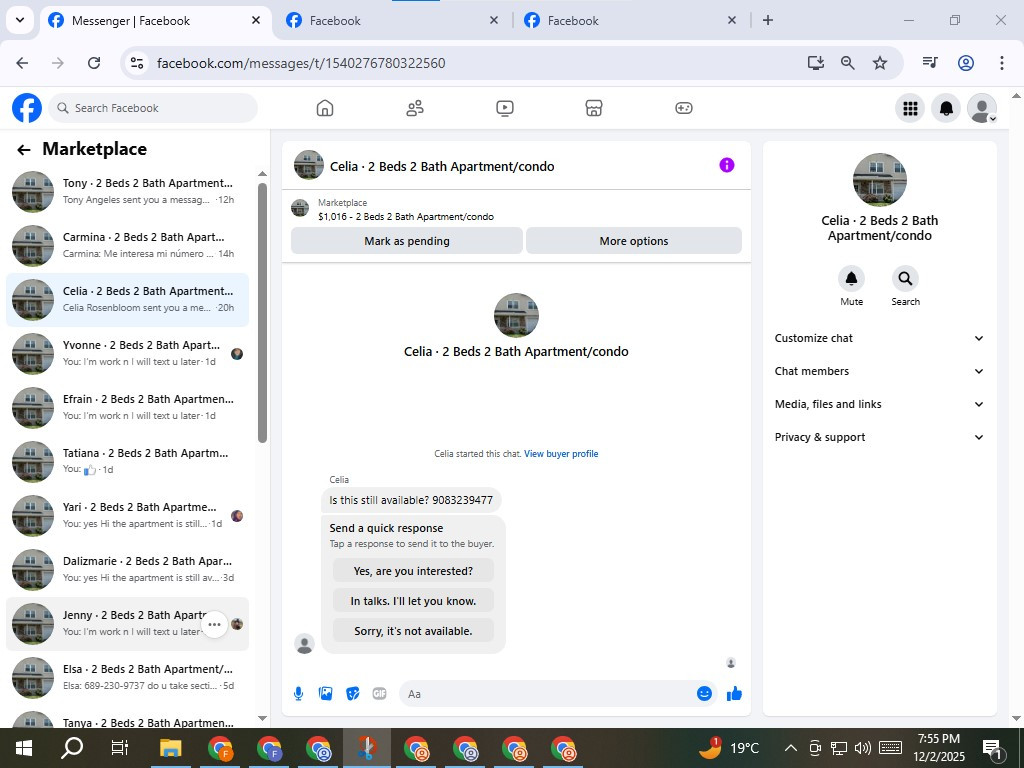Image resolution: width=1024 pixels, height=768 pixels.
Task: Open the emoji picker in message box
Action: point(704,694)
